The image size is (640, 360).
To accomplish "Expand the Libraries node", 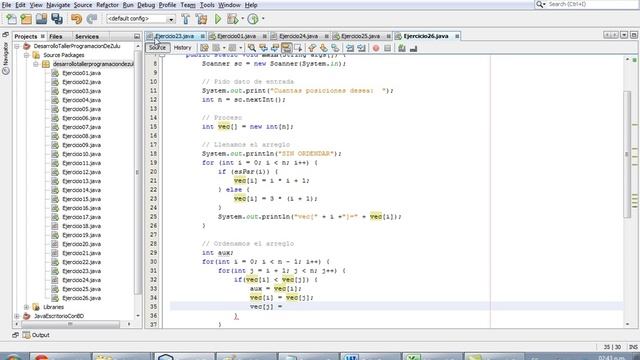I will tap(27, 307).
